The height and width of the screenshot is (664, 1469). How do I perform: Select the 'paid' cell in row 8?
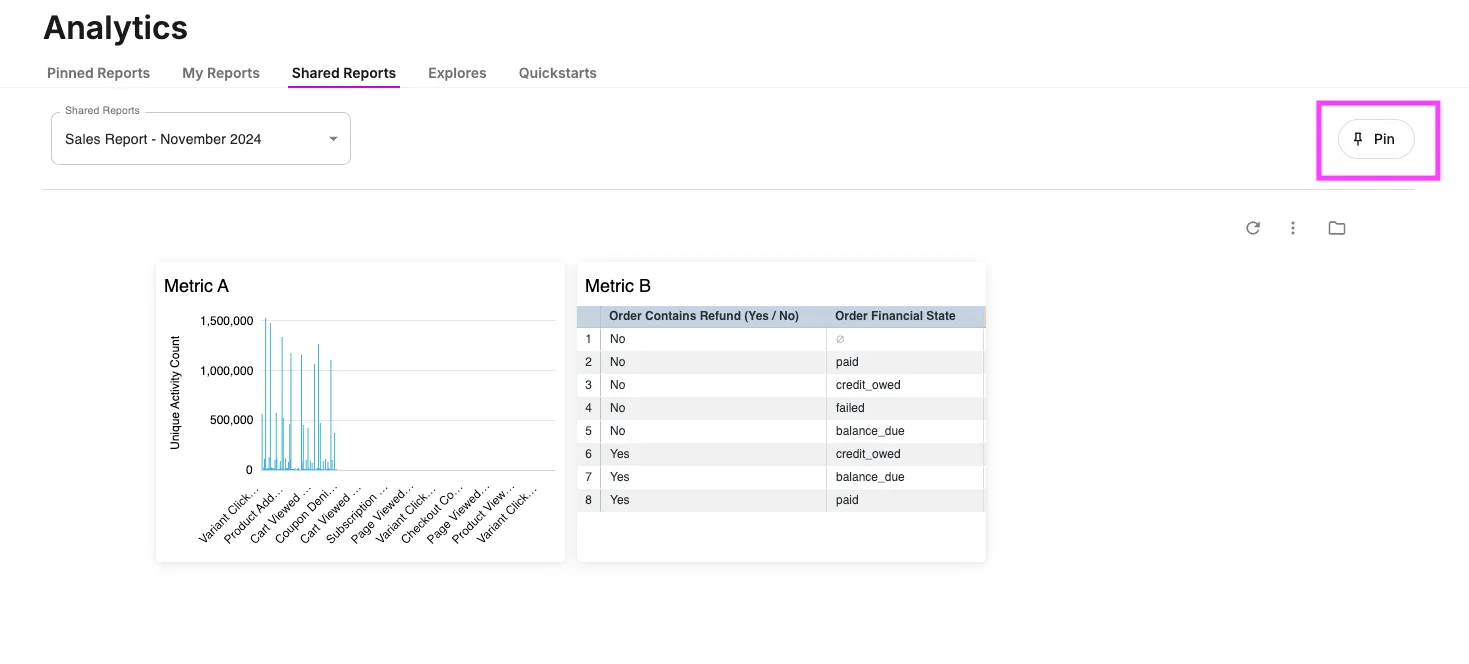click(905, 500)
